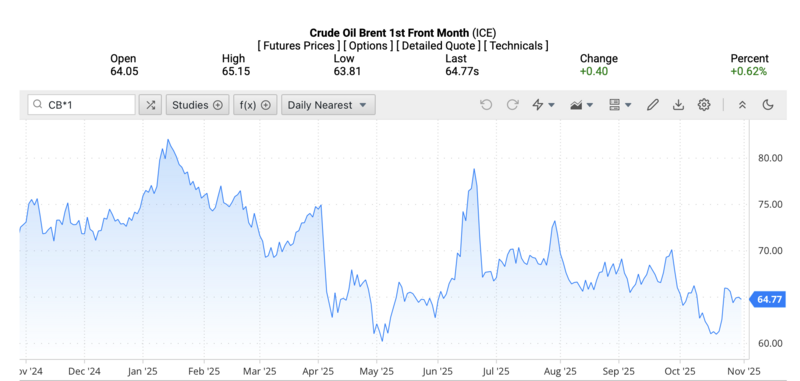Screen dimensions: 800x381
Task: Select the pencil drawing tool icon
Action: click(652, 105)
